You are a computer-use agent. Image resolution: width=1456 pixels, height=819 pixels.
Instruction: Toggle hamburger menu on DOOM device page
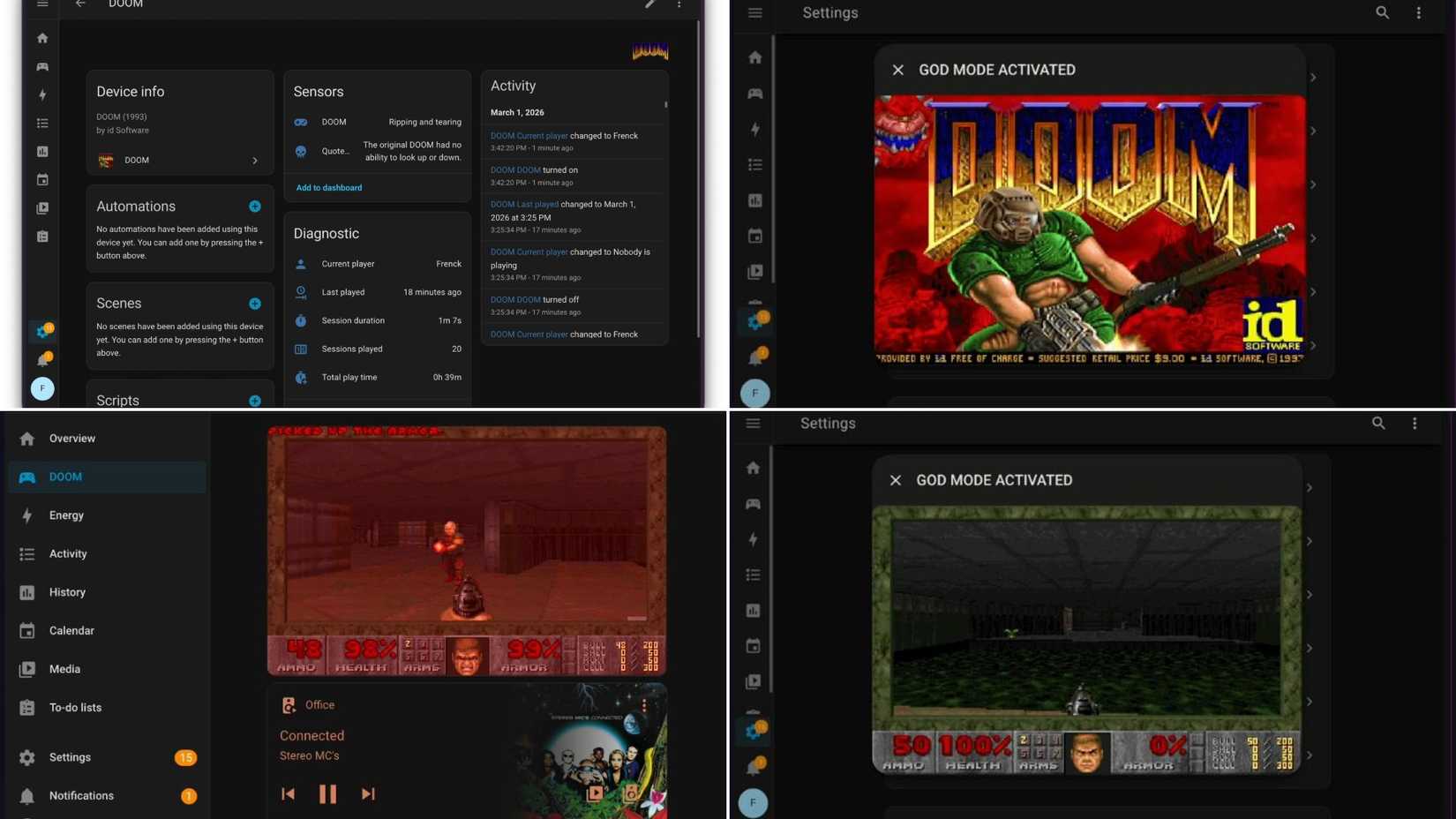tap(42, 4)
